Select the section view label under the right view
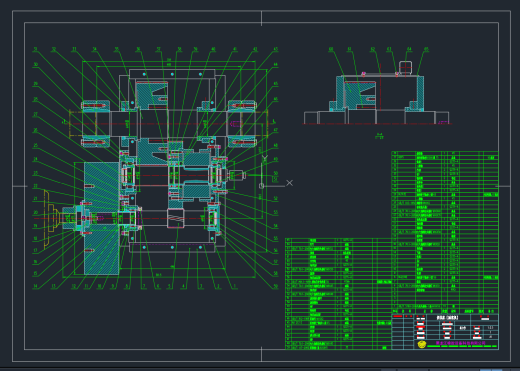 click(379, 136)
